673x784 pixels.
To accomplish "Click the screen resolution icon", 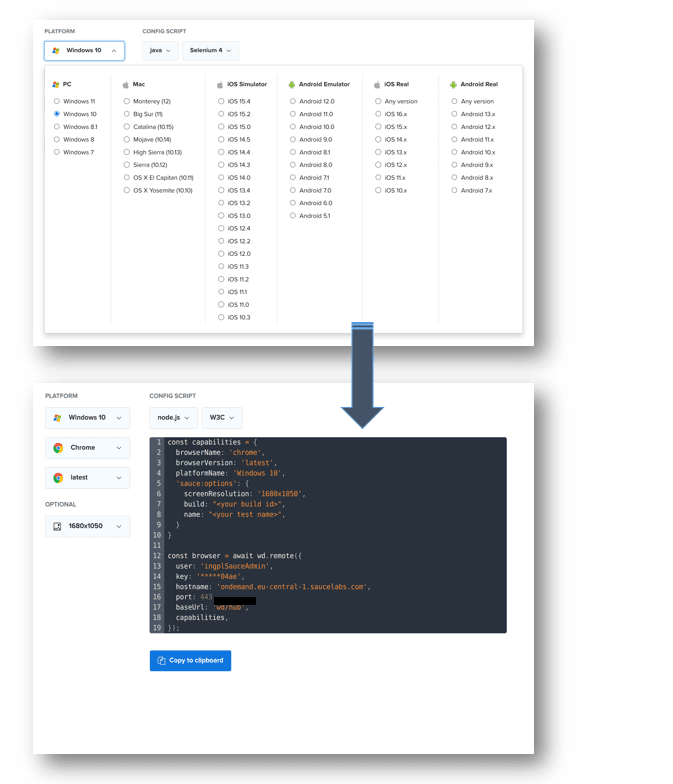I will [57, 526].
